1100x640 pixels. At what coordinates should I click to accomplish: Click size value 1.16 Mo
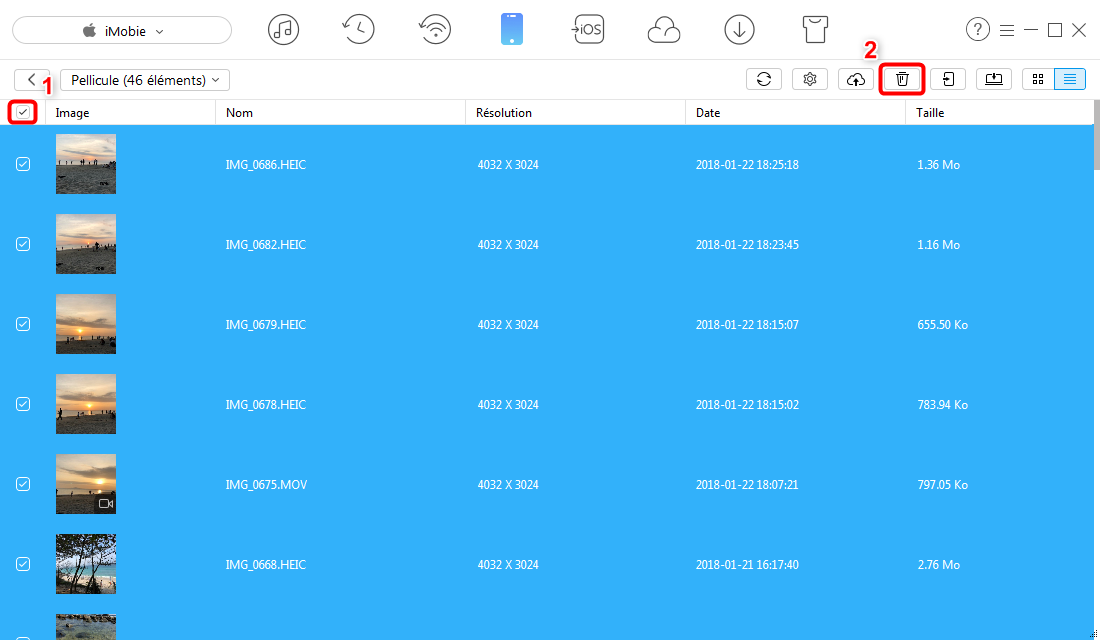[x=939, y=245]
